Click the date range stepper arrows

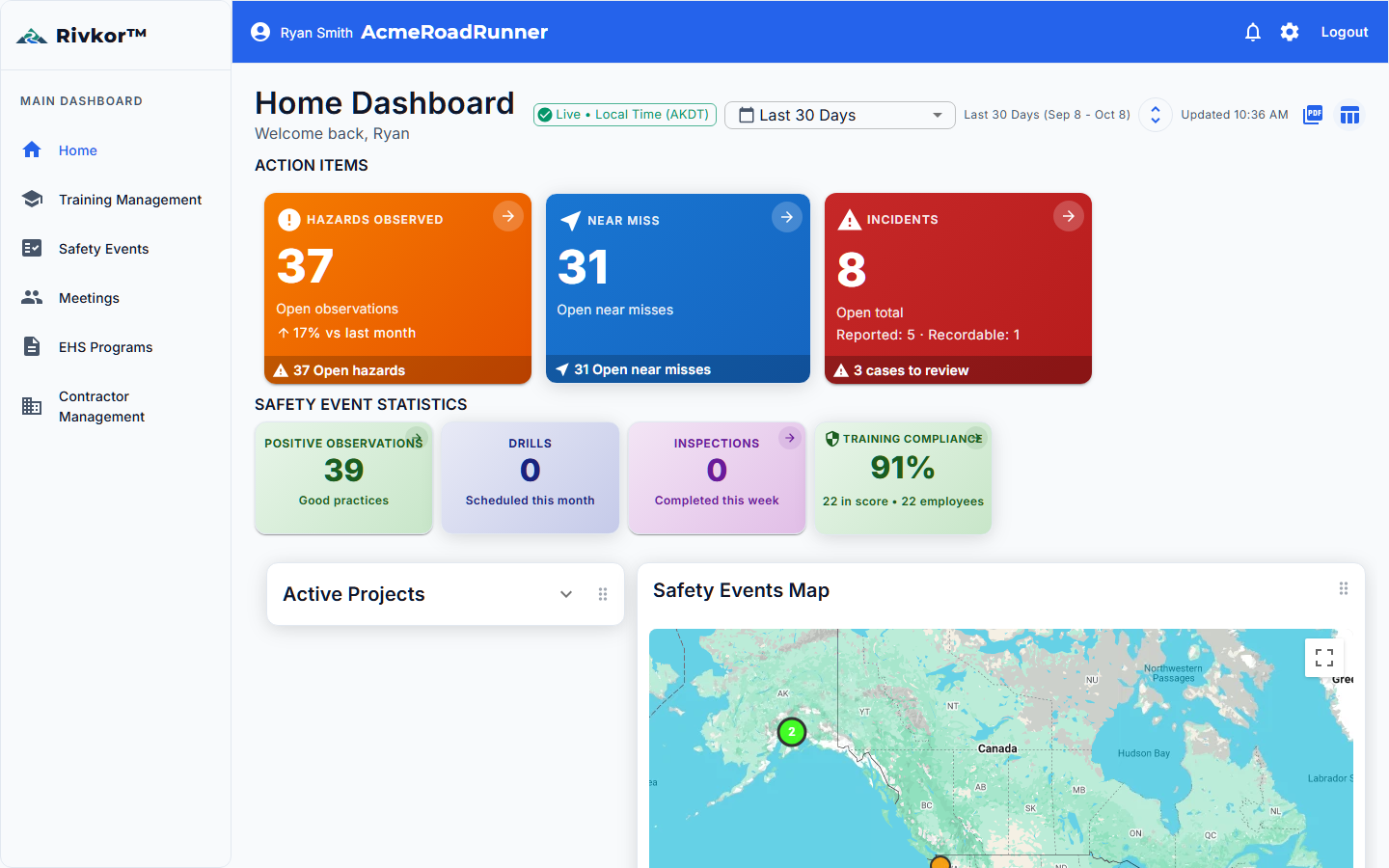pos(1156,115)
